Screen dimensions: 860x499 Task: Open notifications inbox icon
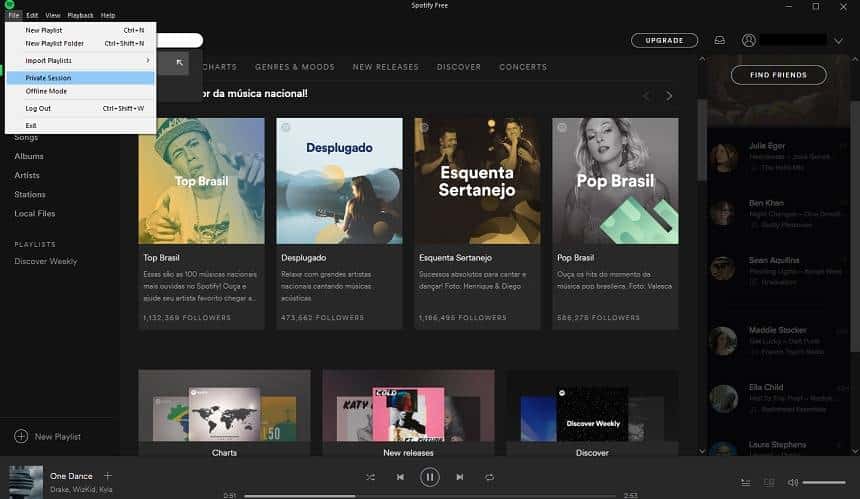click(x=720, y=40)
